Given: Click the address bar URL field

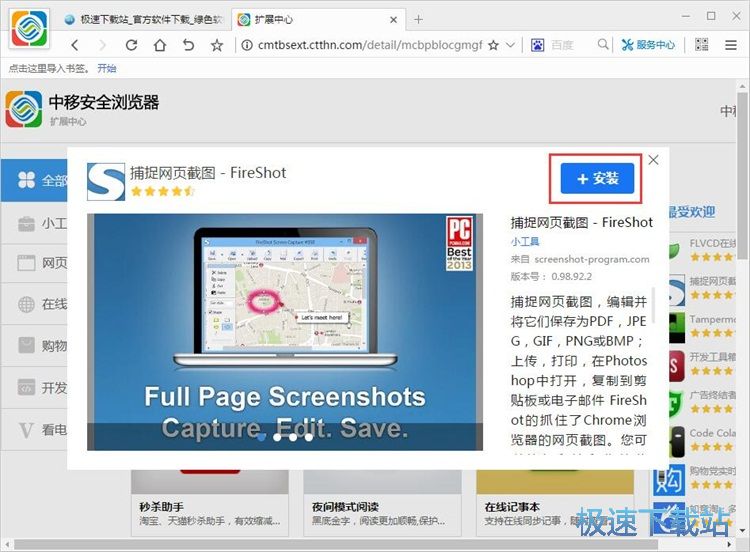Looking at the screenshot, I should tap(370, 45).
